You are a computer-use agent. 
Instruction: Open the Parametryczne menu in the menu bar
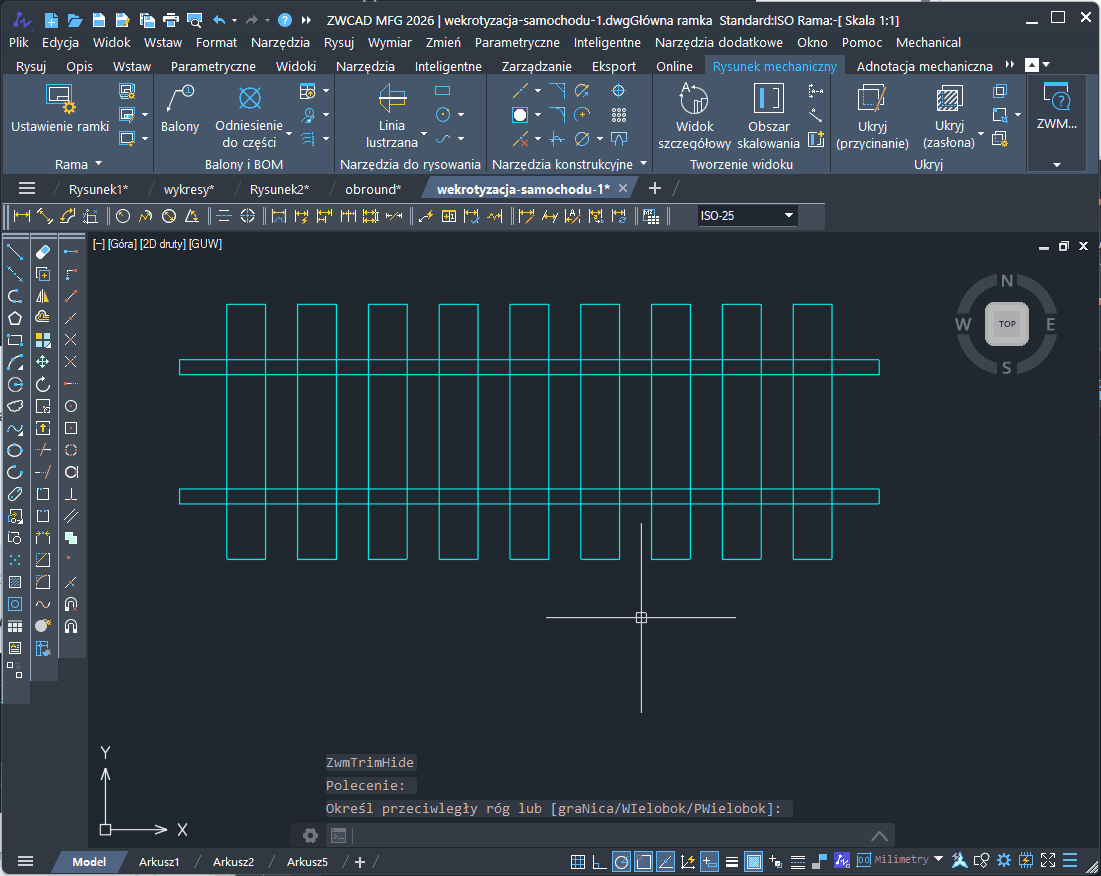(516, 42)
